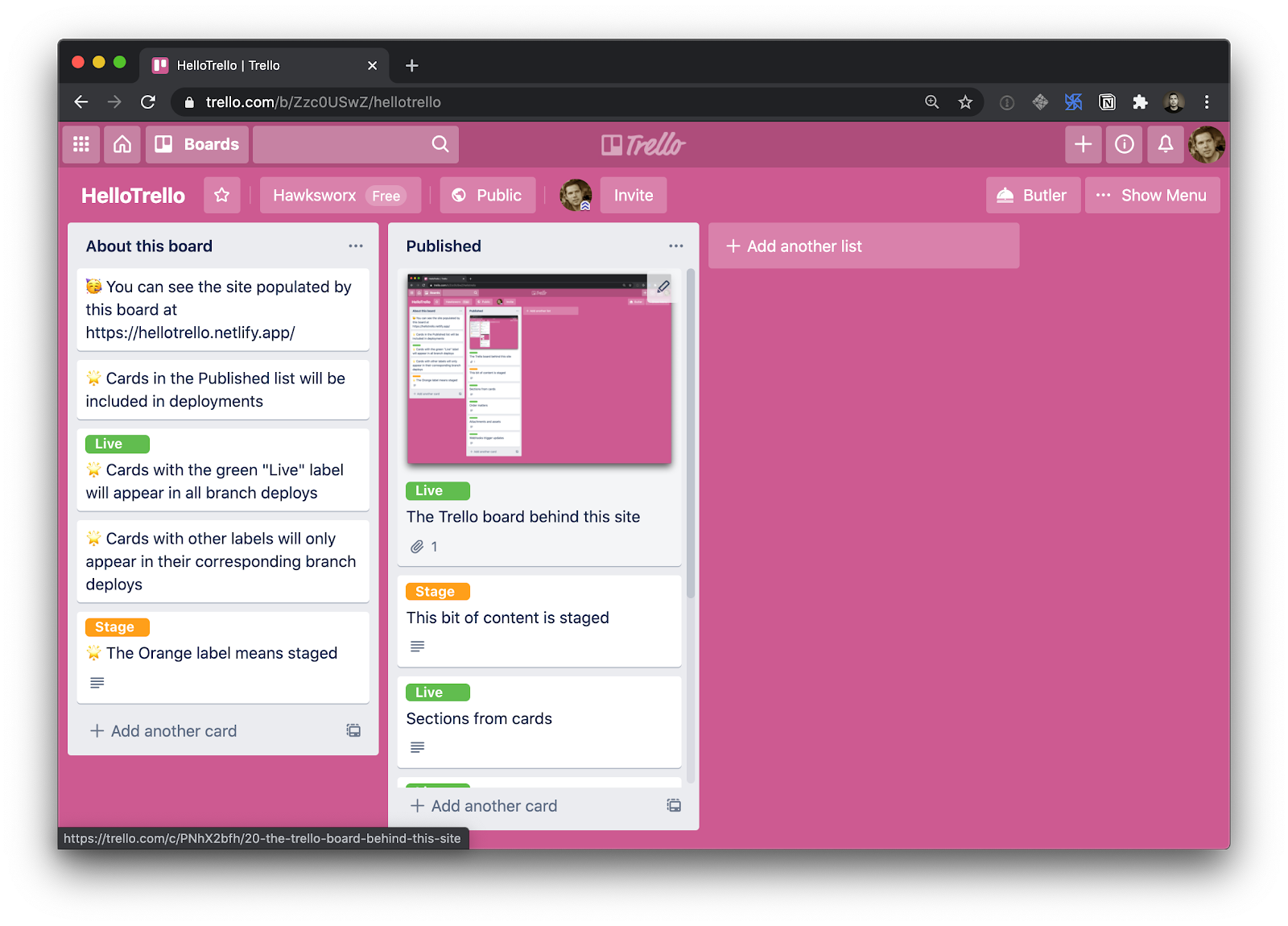Click Live label on Sections from cards
The width and height of the screenshot is (1288, 926).
pos(438,692)
